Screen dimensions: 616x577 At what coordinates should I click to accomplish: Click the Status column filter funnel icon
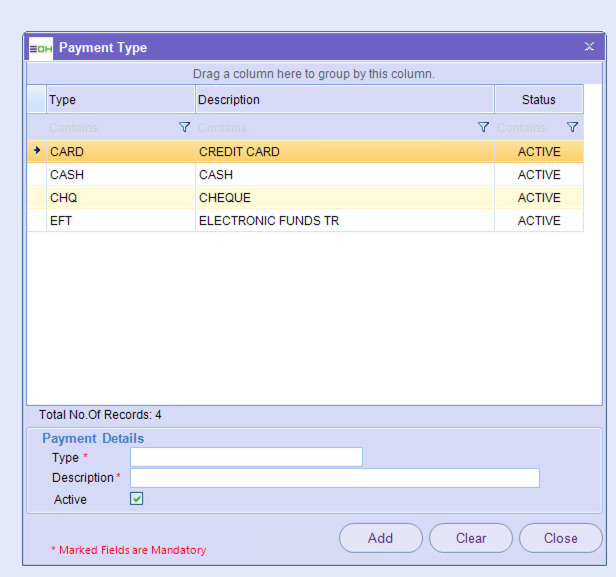coord(572,128)
